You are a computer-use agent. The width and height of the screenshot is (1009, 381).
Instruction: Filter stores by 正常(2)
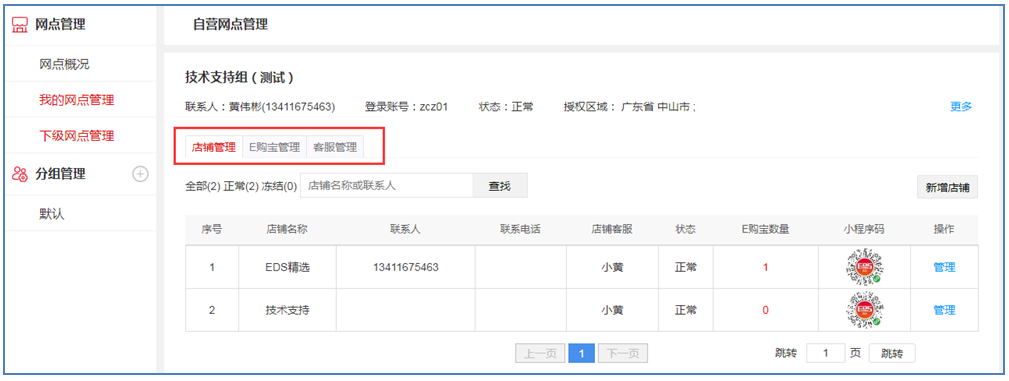[241, 186]
